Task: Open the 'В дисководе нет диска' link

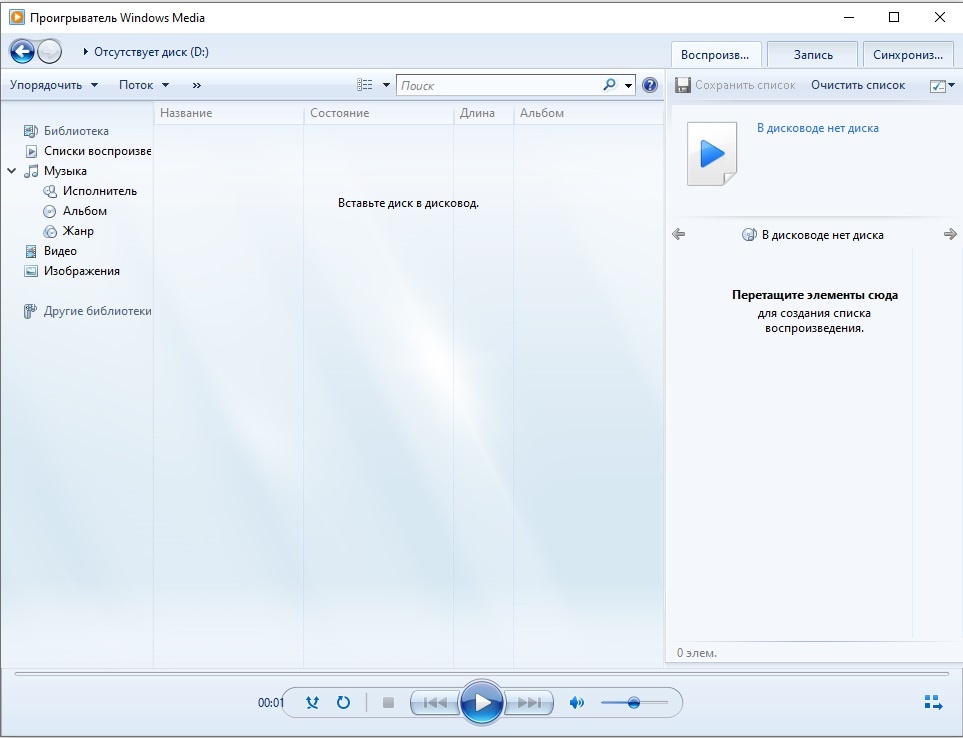Action: [817, 128]
